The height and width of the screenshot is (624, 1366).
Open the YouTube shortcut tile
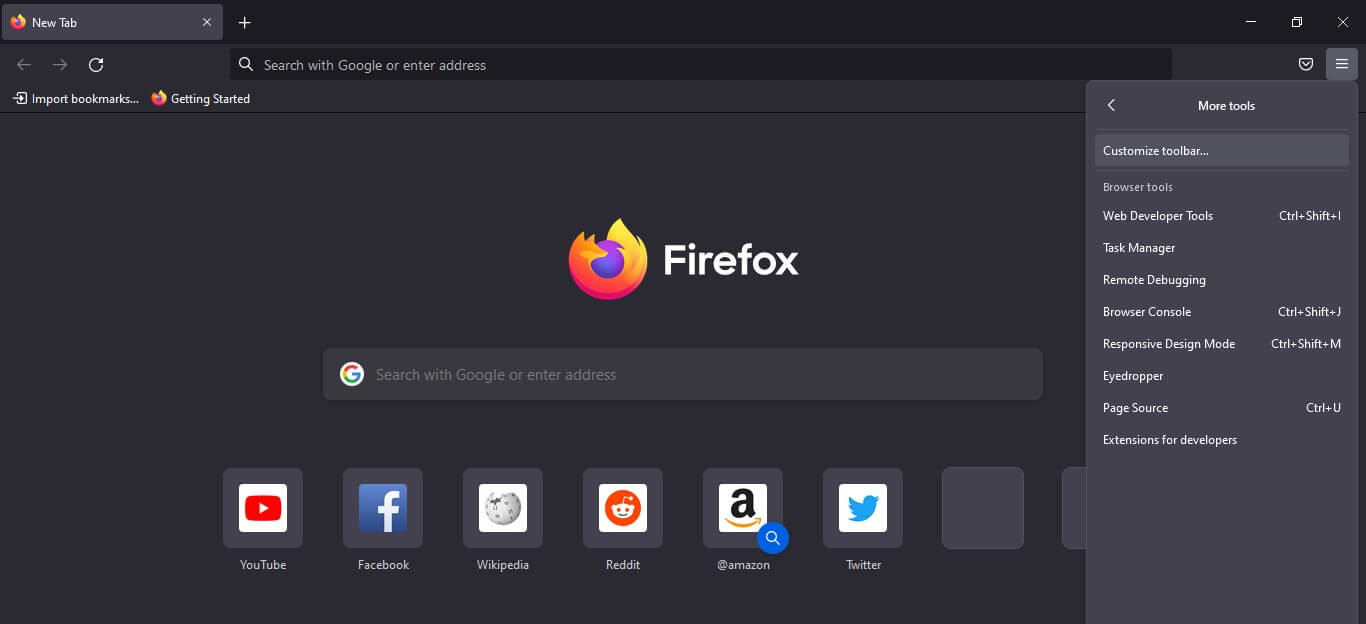point(262,508)
